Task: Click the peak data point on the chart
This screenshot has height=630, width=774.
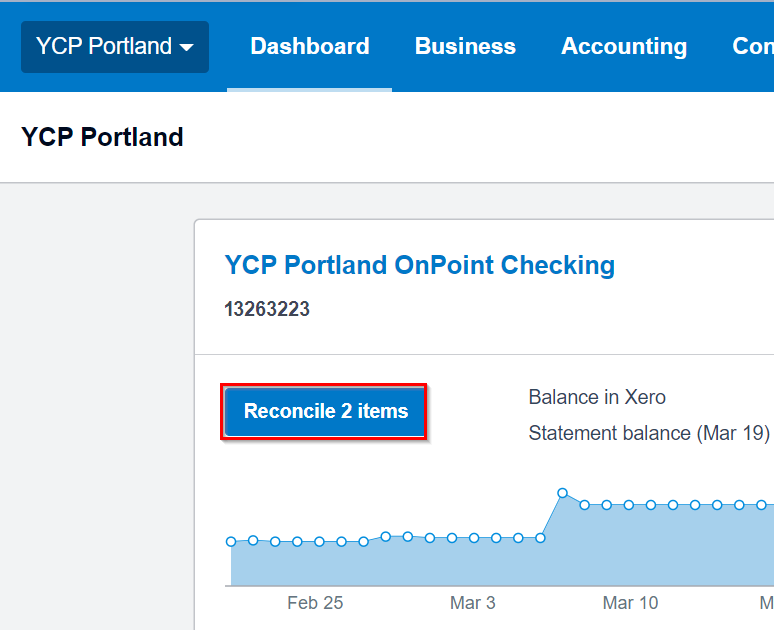Action: [562, 493]
